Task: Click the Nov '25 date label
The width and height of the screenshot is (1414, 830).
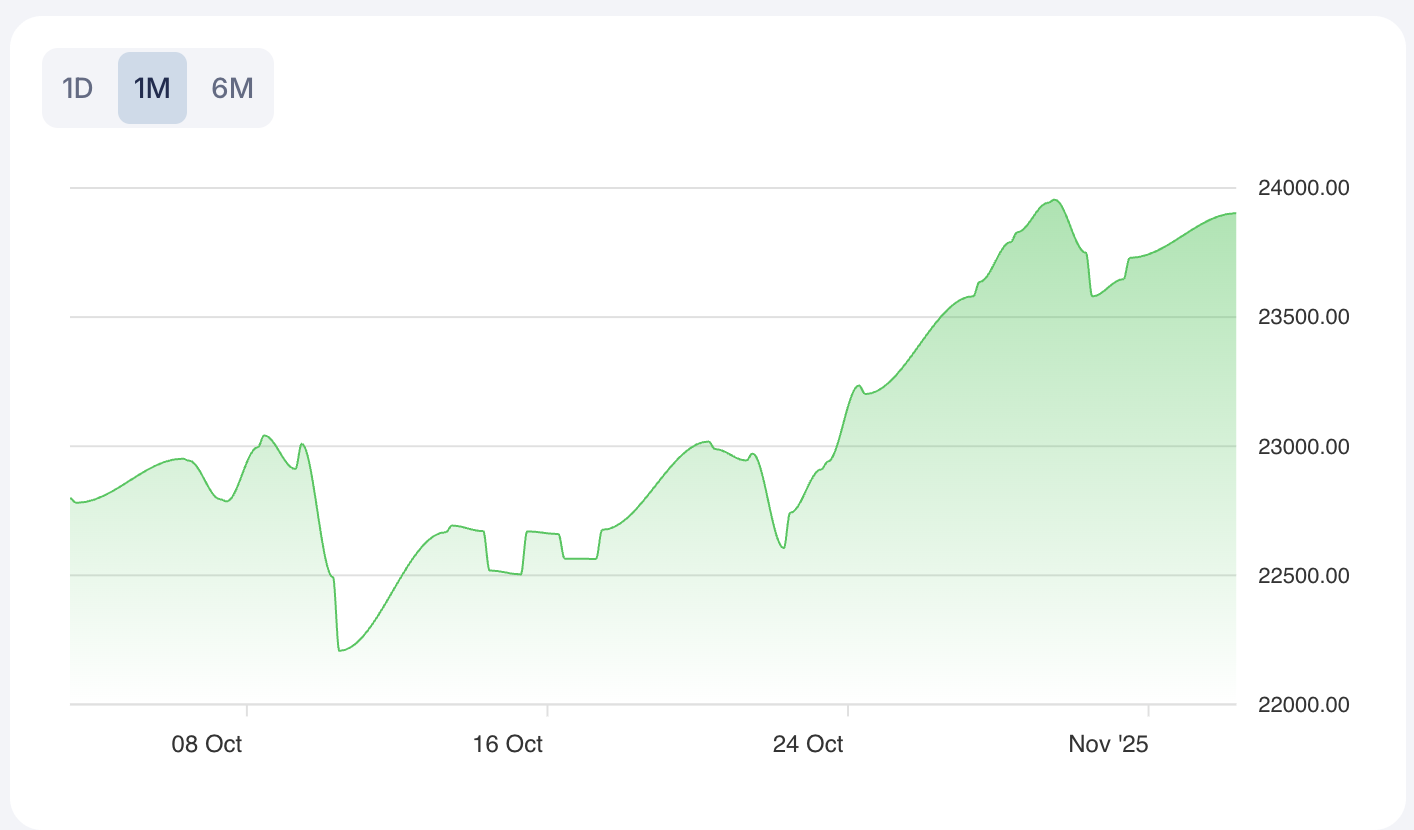Action: pyautogui.click(x=1109, y=744)
